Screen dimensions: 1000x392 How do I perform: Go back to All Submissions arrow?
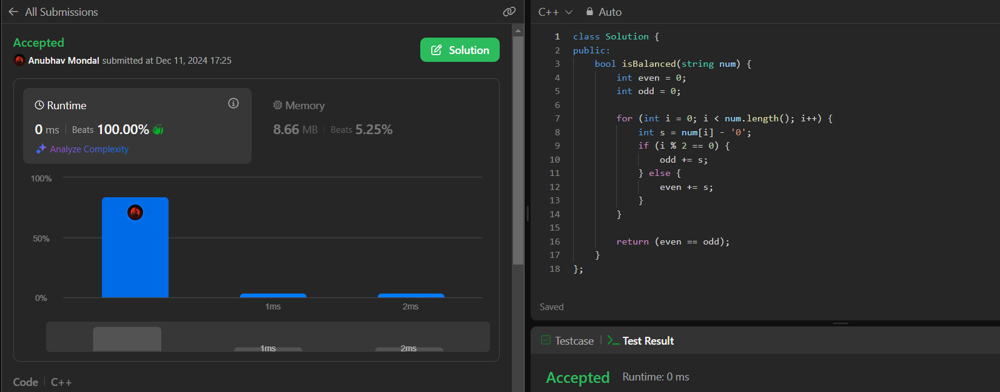[x=13, y=11]
